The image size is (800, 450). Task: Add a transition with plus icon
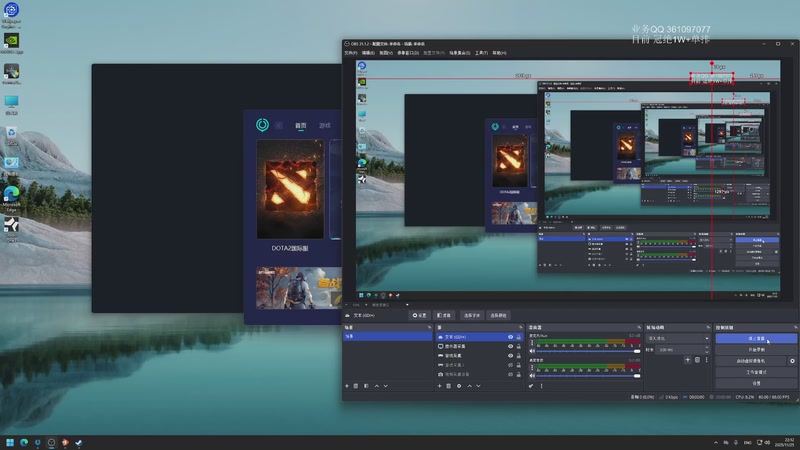(687, 360)
